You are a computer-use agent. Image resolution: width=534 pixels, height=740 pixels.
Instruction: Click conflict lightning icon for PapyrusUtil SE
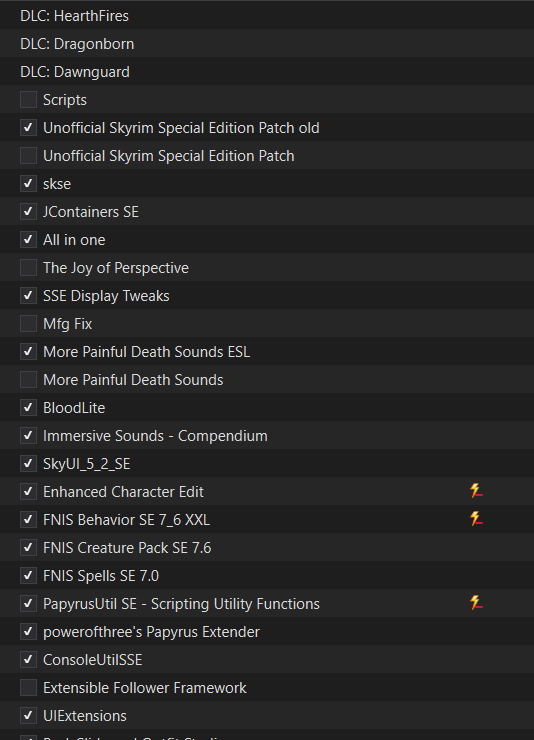[x=476, y=603]
